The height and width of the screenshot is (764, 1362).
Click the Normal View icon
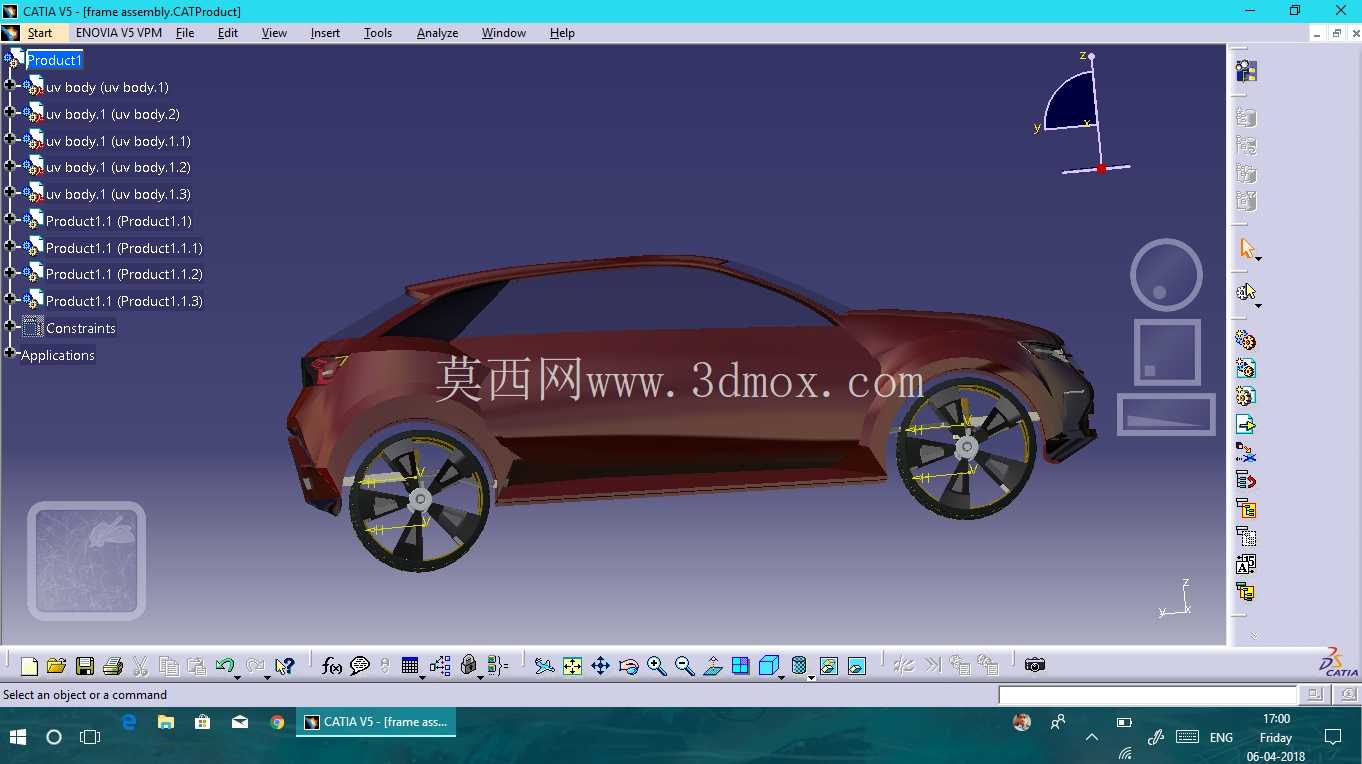click(x=713, y=666)
